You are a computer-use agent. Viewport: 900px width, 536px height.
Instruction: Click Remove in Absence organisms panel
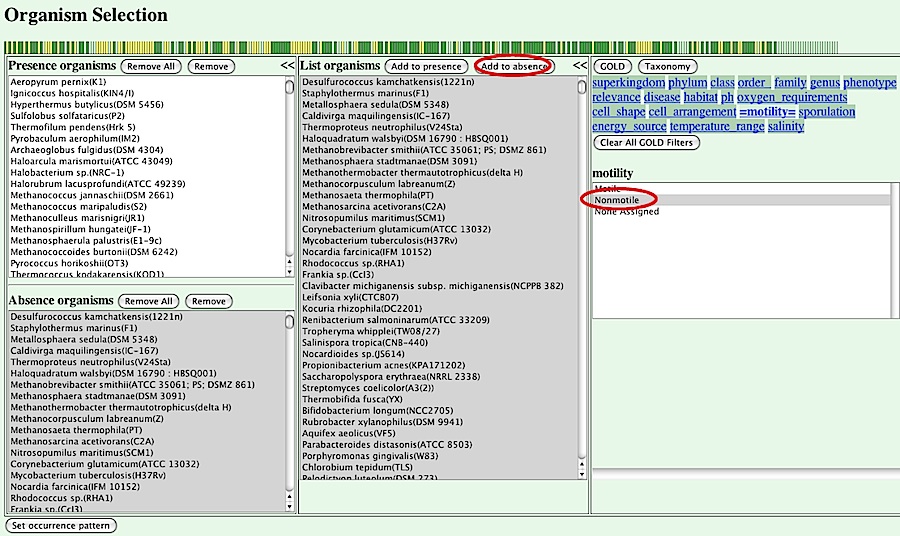208,301
